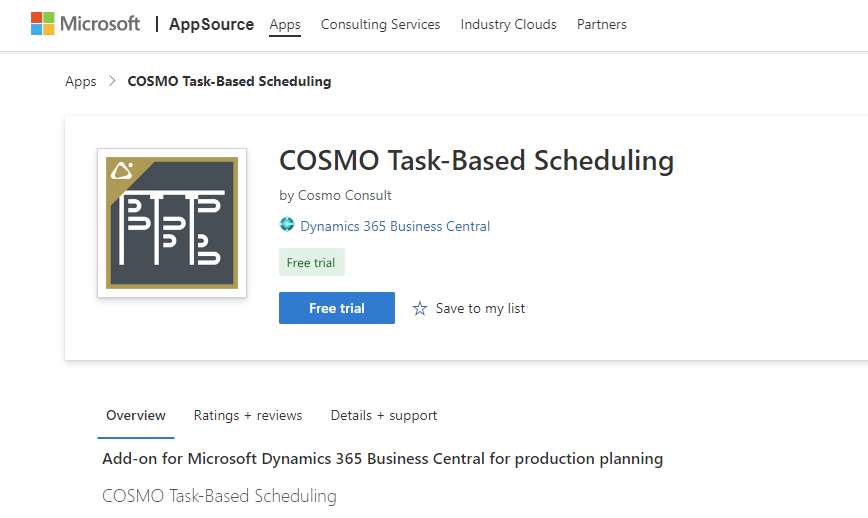Screen dimensions: 868x518
Task: Click the star icon to save app
Action: pos(419,309)
